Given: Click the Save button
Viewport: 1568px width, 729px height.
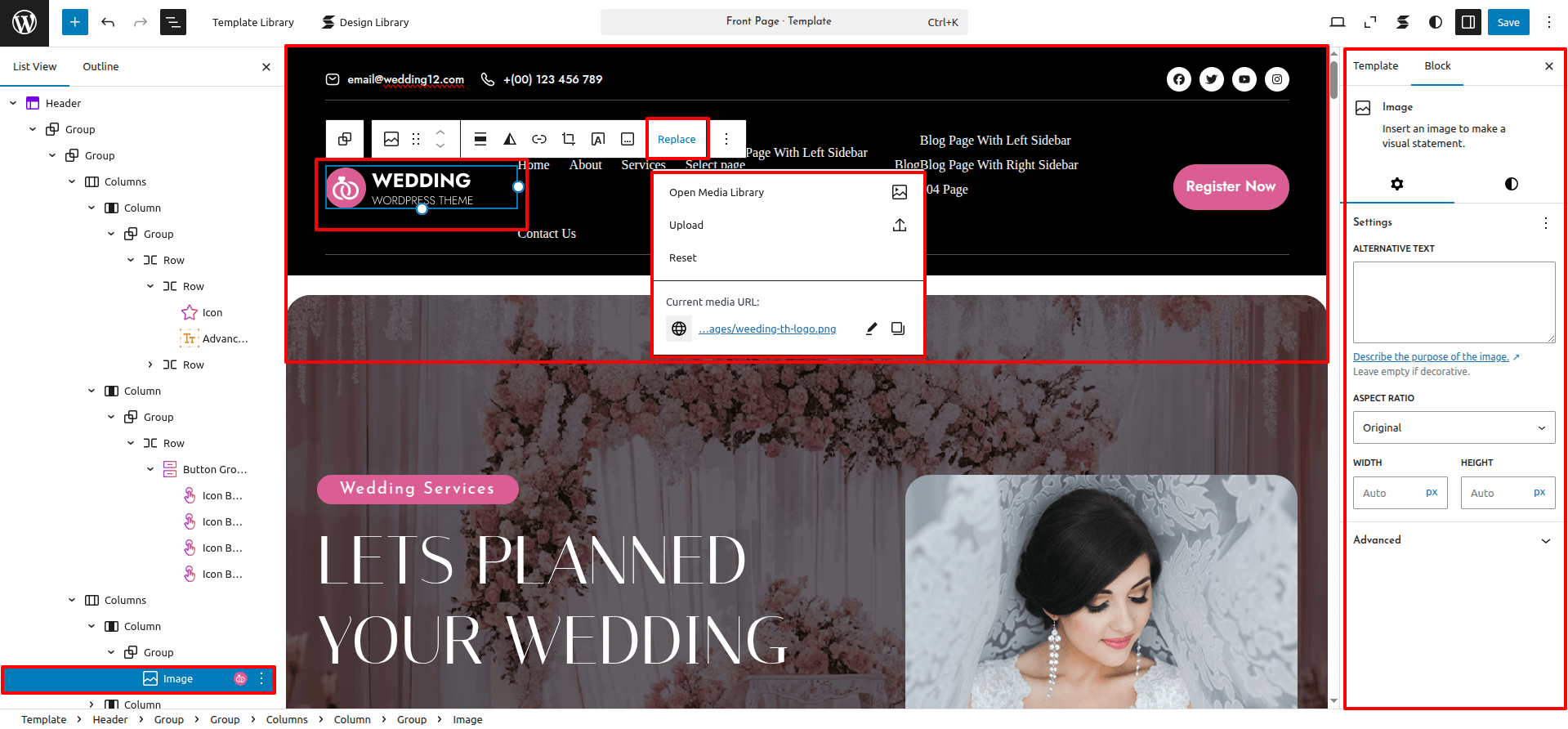Looking at the screenshot, I should point(1508,22).
